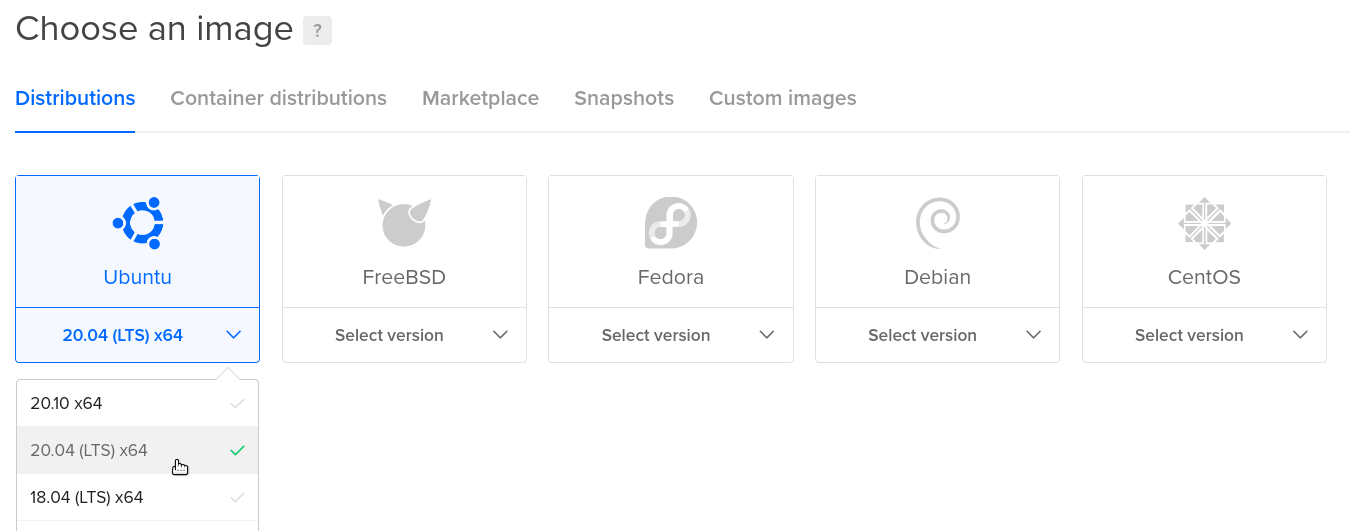Click green checkmark beside 20.04 (LTS) x64
Screen dimensions: 1350x531
[237, 451]
